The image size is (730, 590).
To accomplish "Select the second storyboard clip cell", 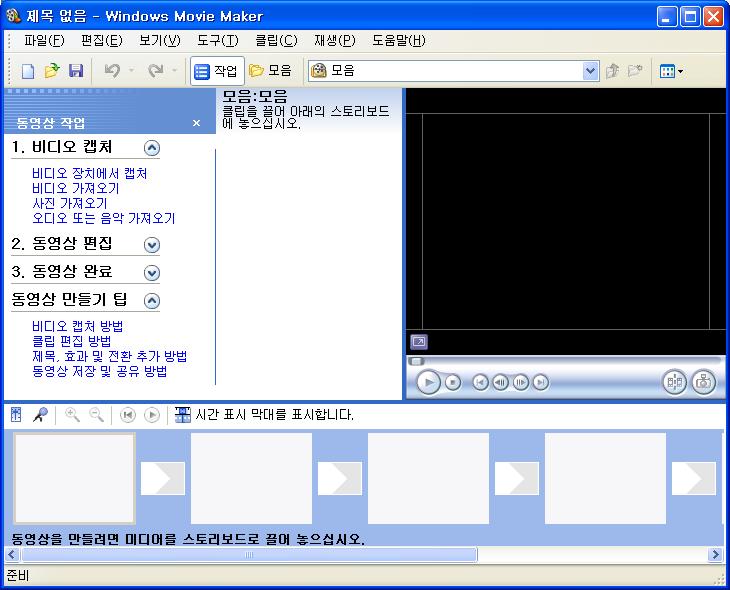I will tap(251, 478).
